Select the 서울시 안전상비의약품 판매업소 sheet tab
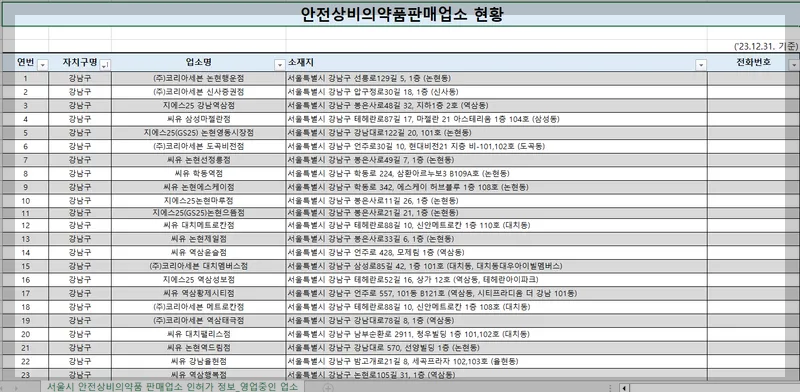The height and width of the screenshot is (392, 800). [172, 386]
